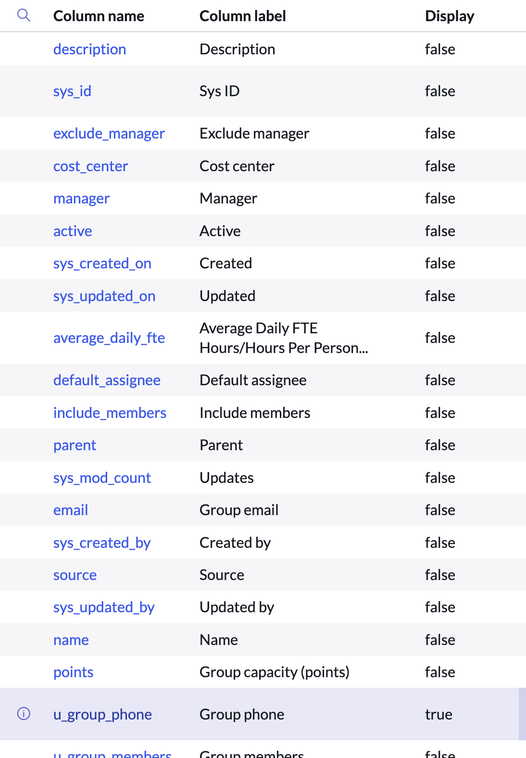Open the include_members entry
Screen dimensions: 526x758
point(110,413)
